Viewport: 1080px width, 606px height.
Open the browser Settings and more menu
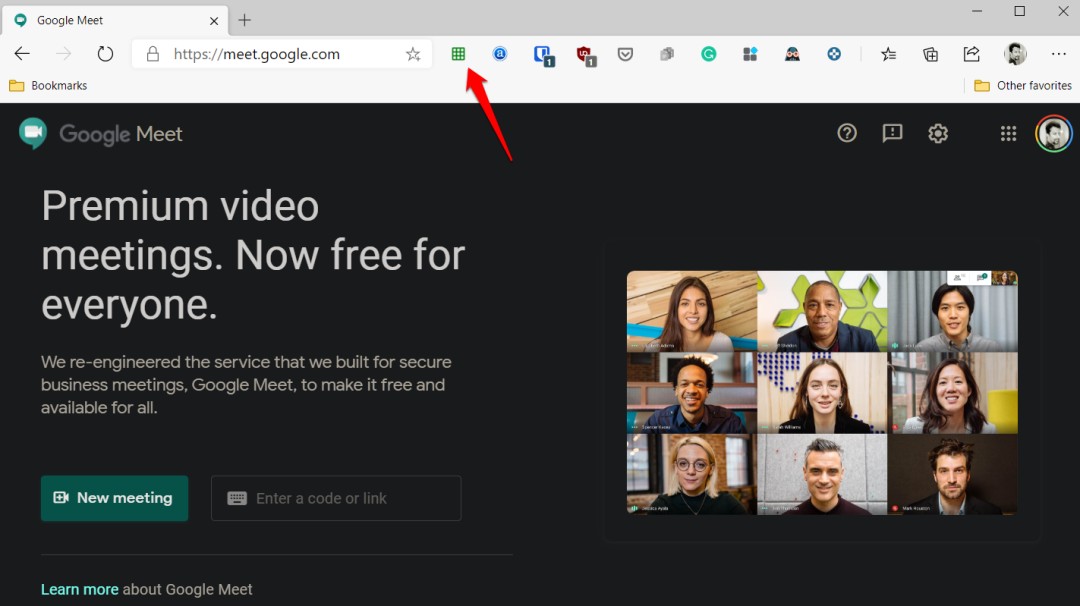pos(1059,54)
